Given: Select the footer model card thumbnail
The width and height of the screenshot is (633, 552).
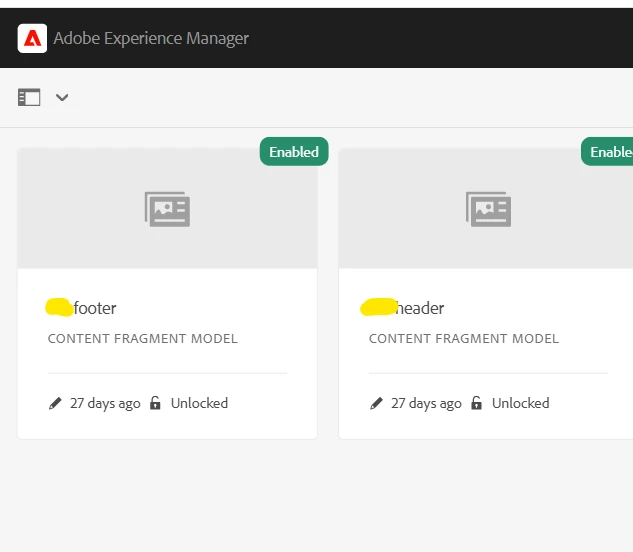Looking at the screenshot, I should click(x=167, y=208).
